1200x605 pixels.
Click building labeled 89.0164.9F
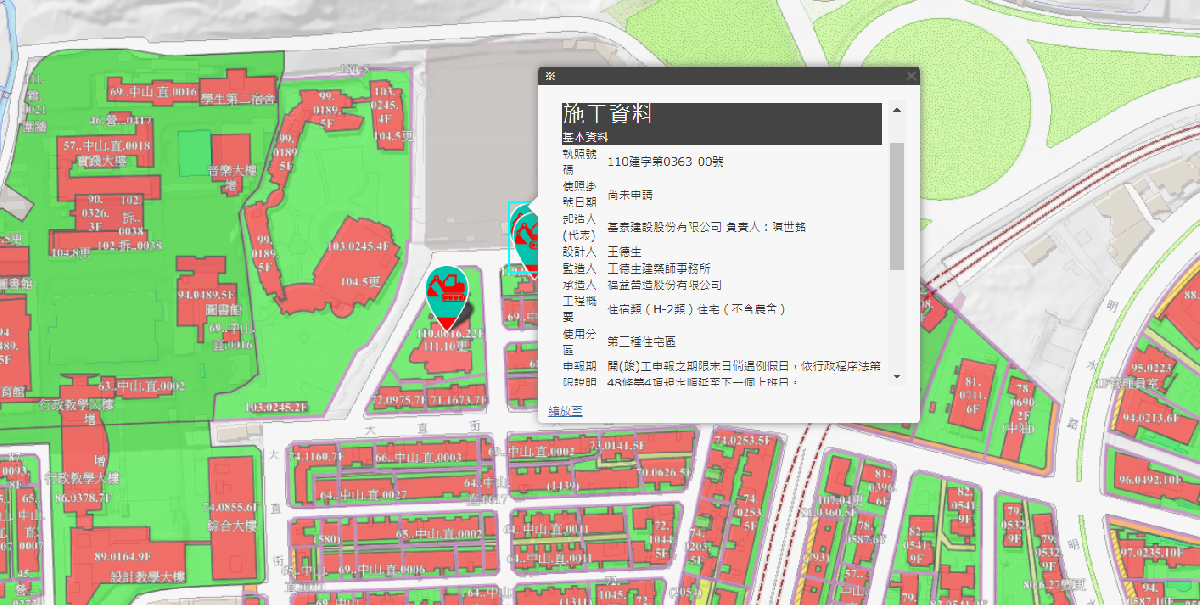coord(122,556)
